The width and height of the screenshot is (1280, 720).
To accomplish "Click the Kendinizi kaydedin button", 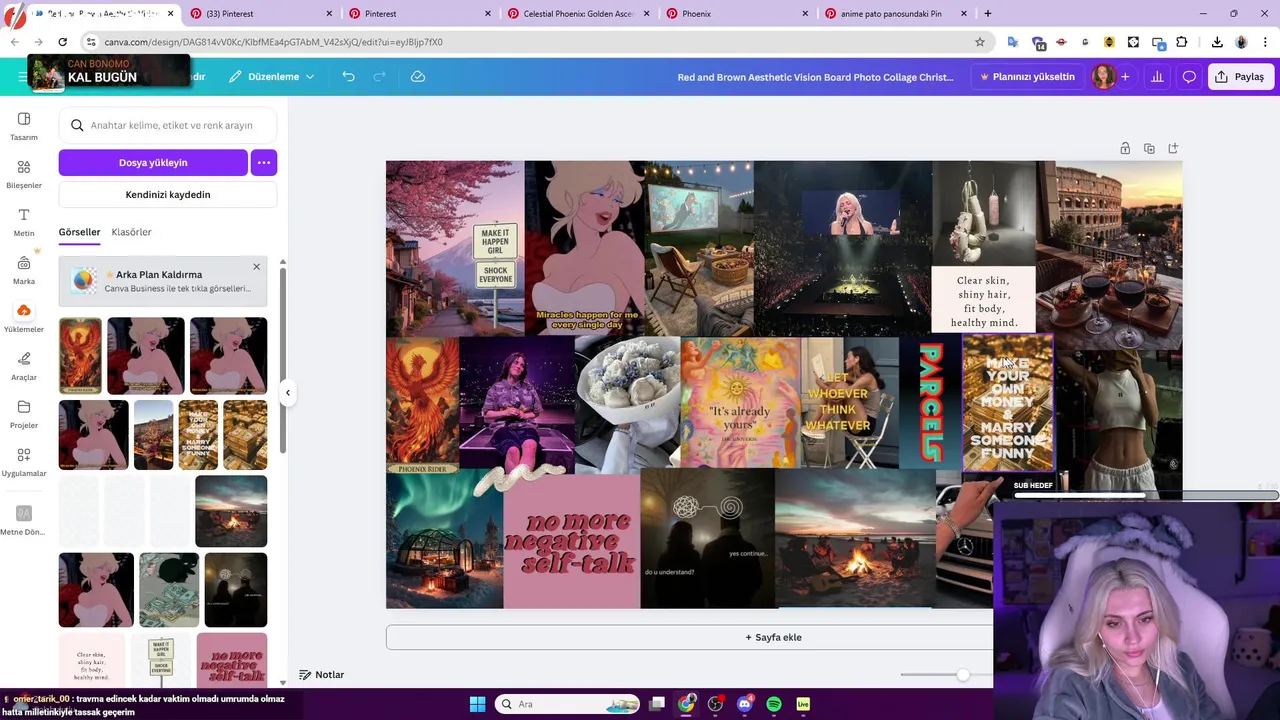I will pos(168,194).
